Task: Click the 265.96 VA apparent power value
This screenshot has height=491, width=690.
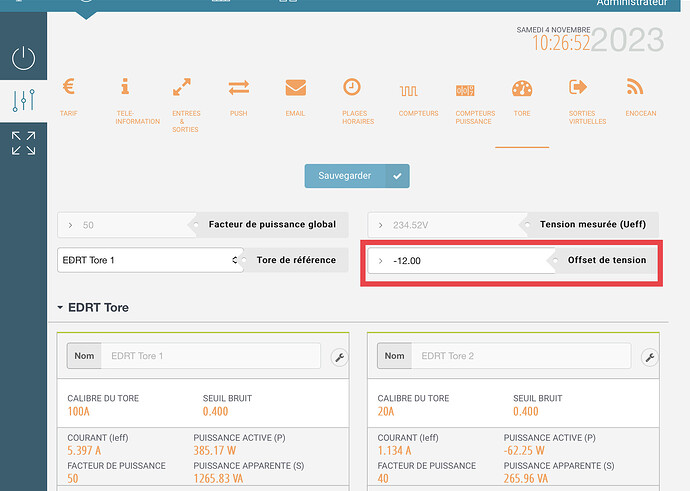Action: click(526, 478)
